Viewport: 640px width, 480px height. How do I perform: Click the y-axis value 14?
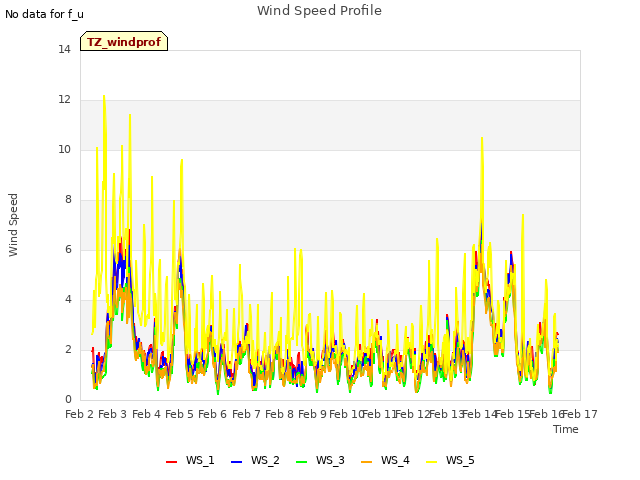coord(64,49)
